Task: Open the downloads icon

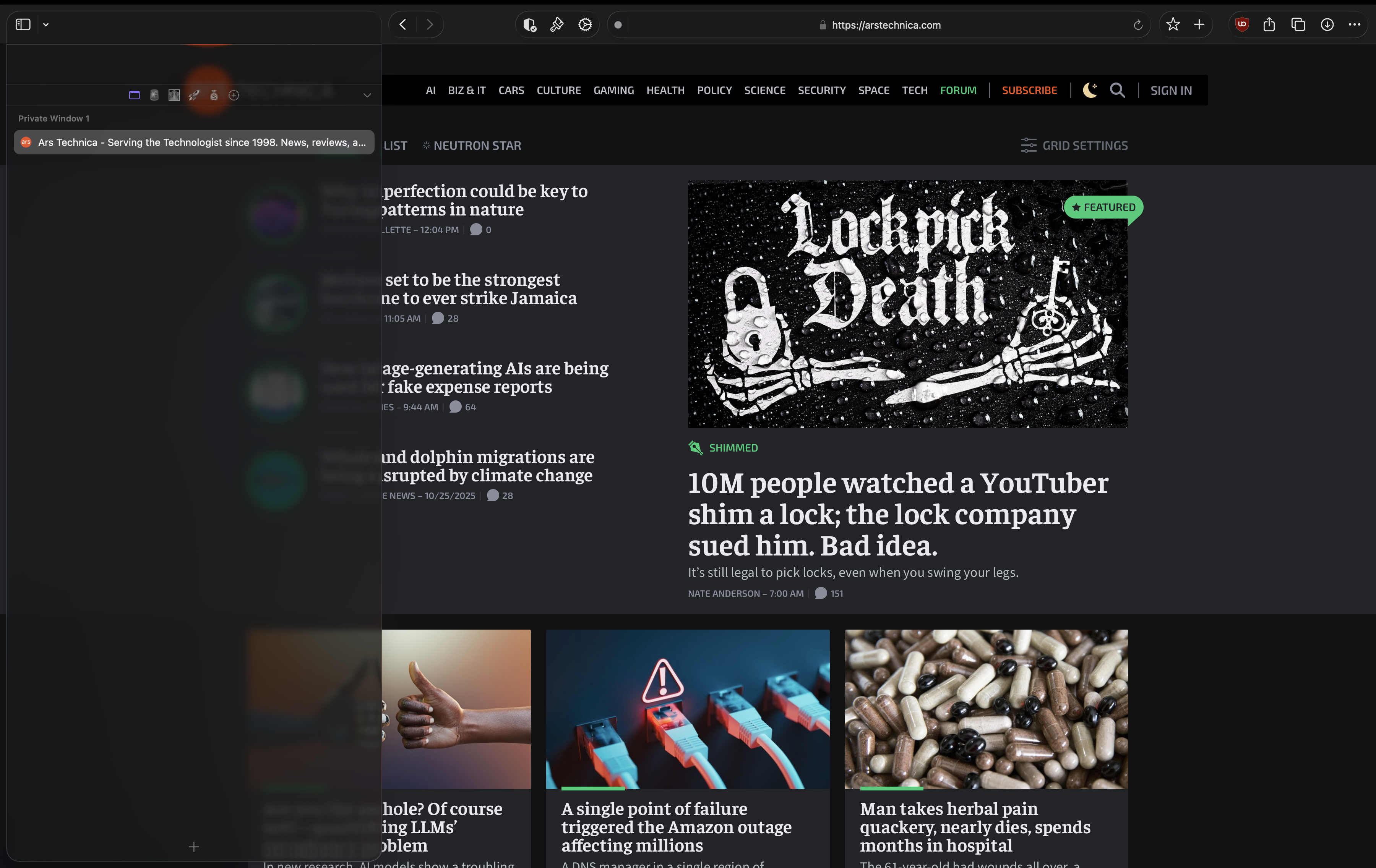Action: pos(1327,24)
